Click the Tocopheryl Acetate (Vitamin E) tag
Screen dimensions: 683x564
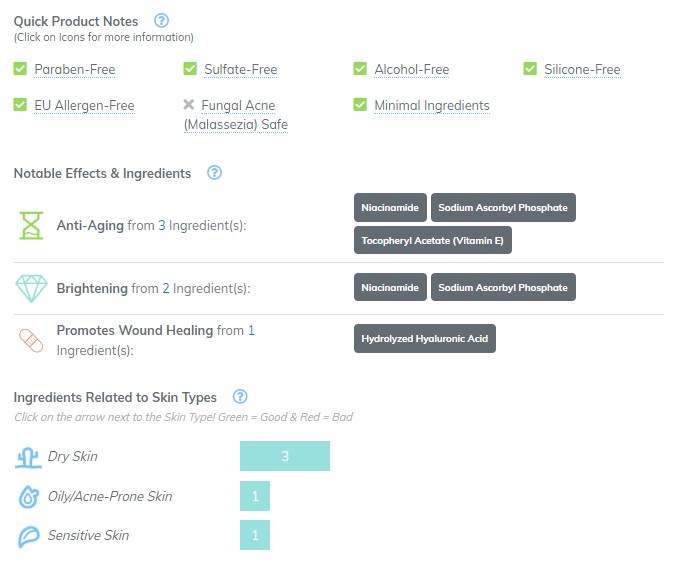coord(433,240)
